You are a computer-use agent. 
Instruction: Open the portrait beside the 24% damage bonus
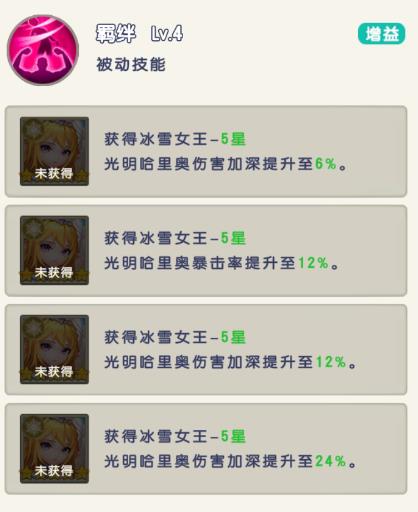click(54, 448)
